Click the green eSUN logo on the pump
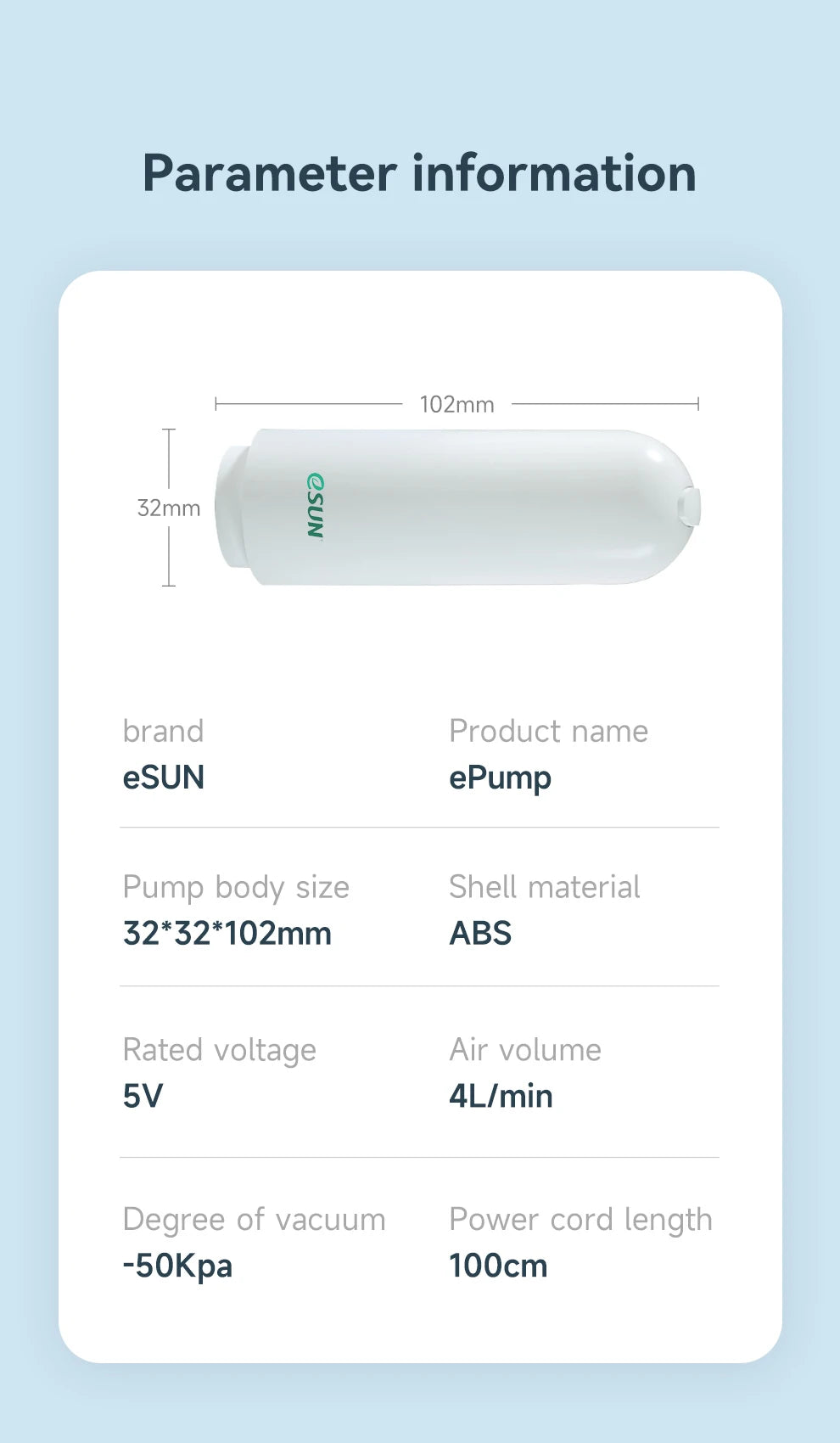840x1443 pixels. [315, 507]
